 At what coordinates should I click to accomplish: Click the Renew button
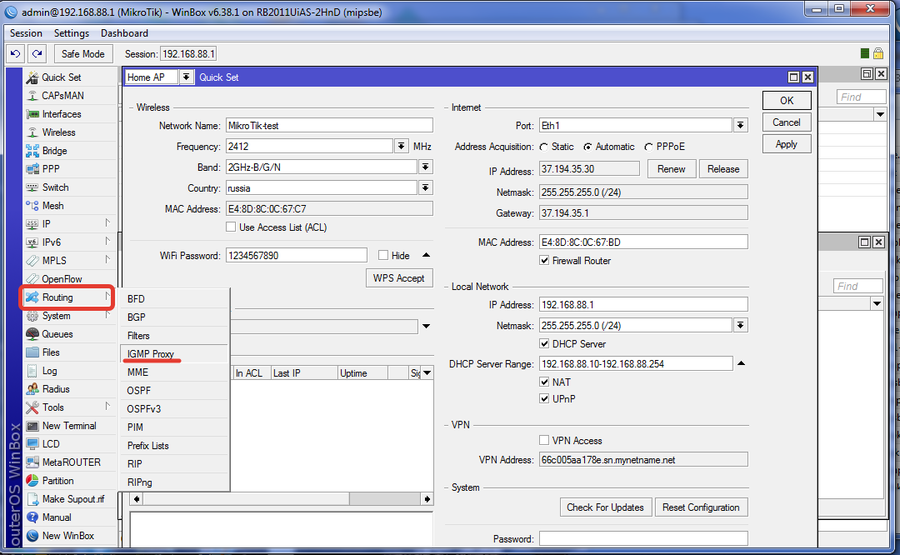(672, 169)
